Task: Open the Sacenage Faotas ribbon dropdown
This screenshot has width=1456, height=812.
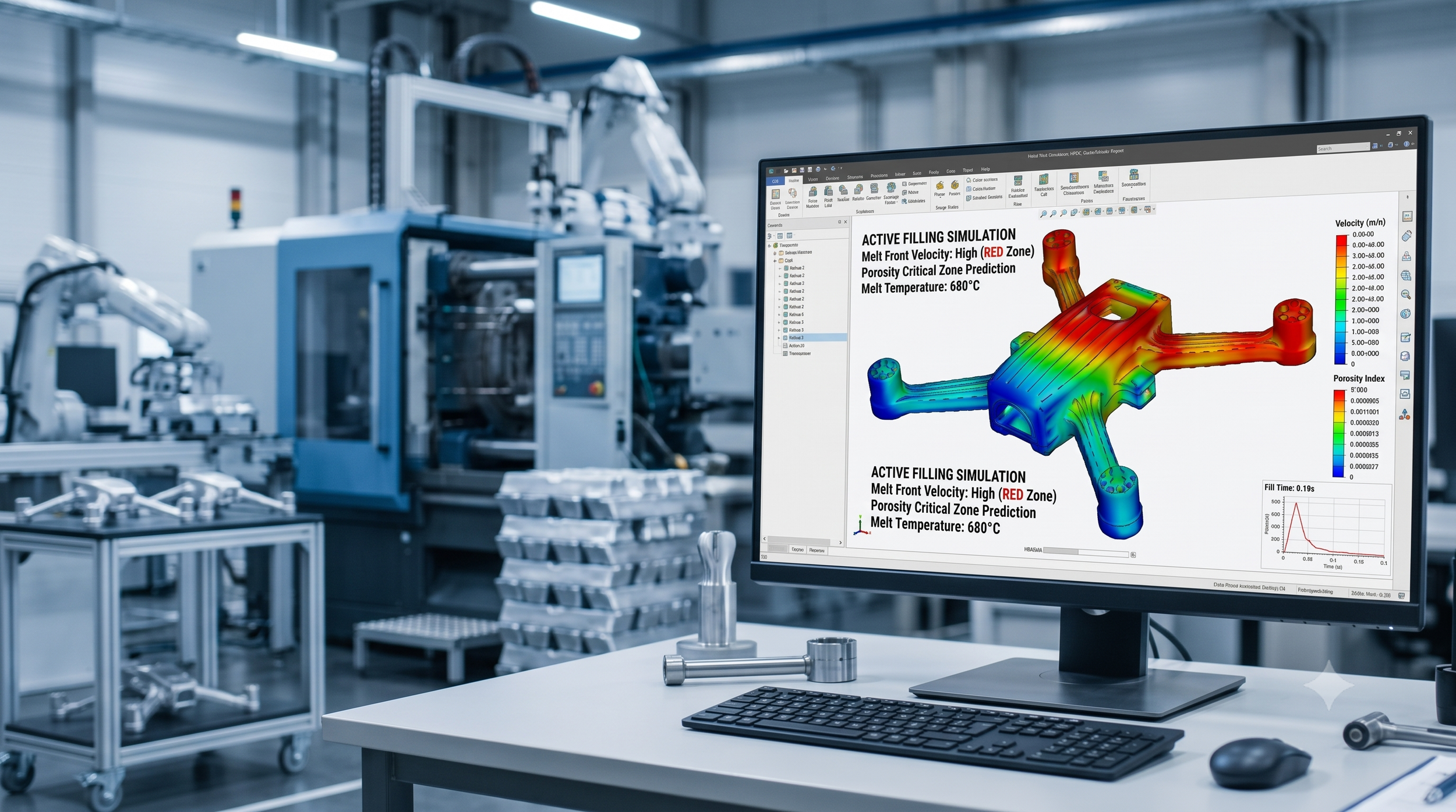Action: [x=891, y=193]
